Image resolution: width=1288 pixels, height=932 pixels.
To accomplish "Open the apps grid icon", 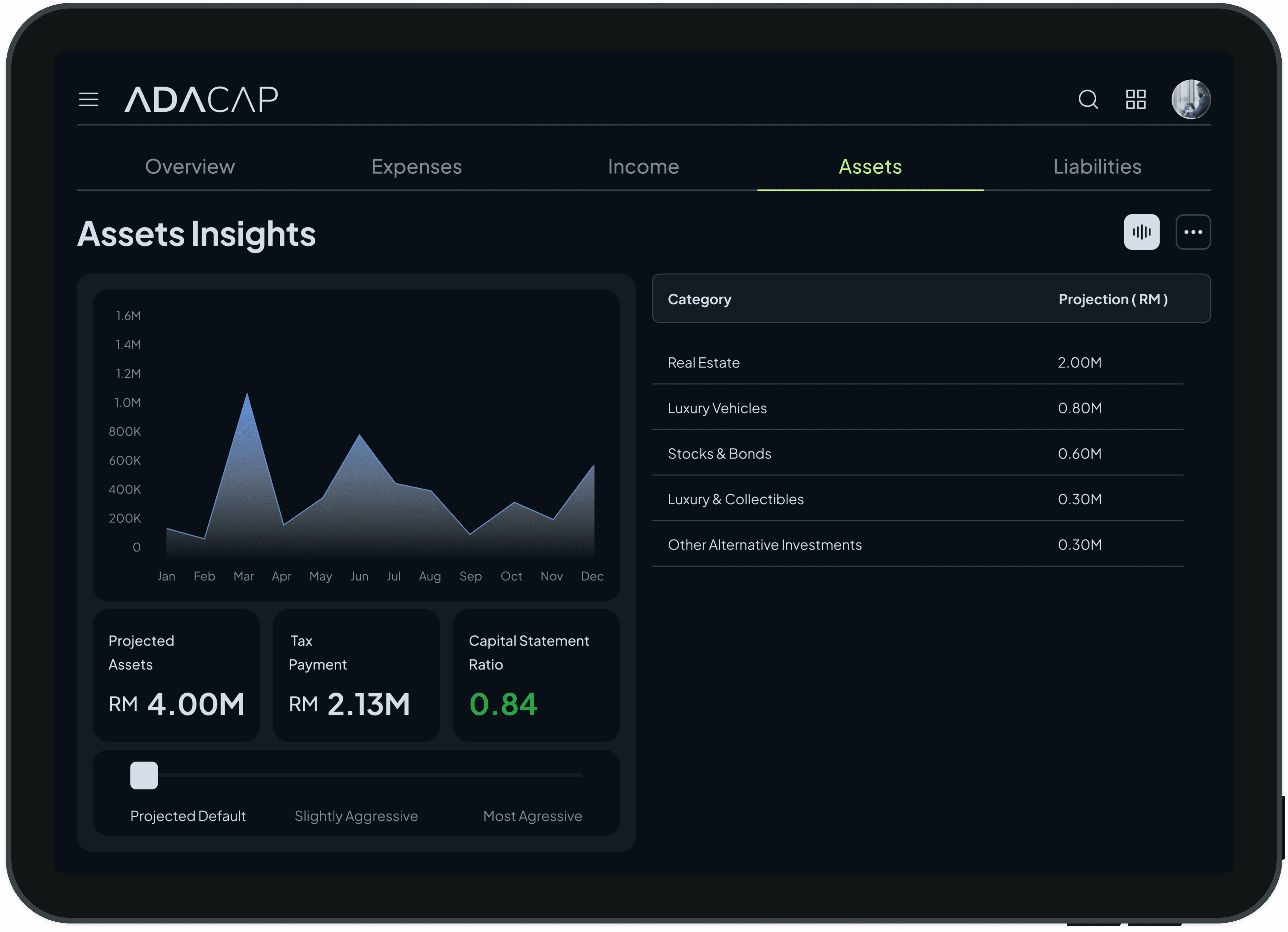I will coord(1136,99).
